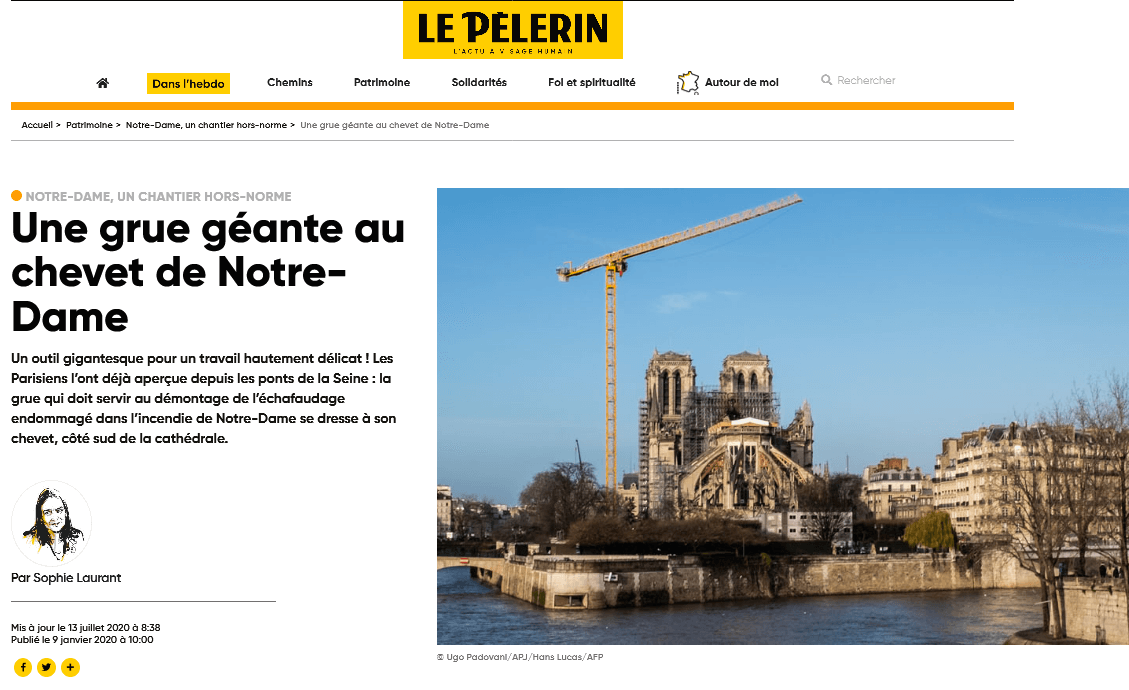Share article on Twitter
1129x690 pixels.
coord(47,668)
